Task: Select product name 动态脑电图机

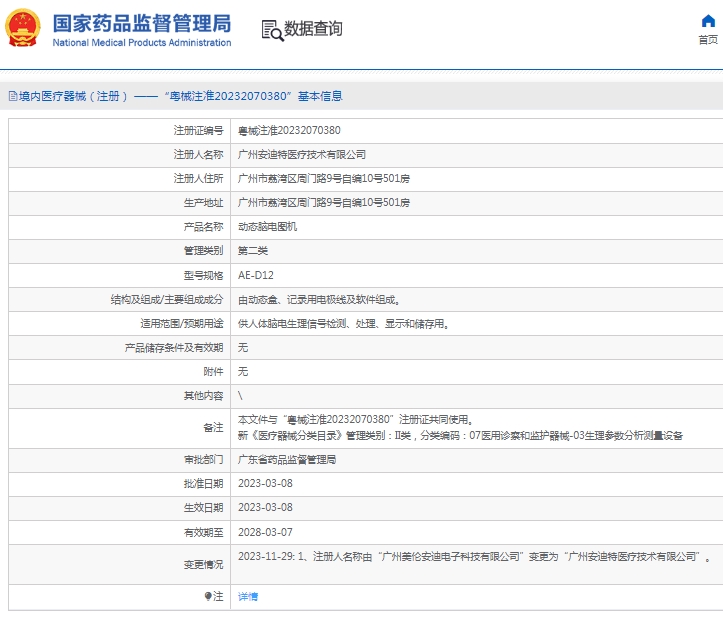Action: pyautogui.click(x=267, y=226)
